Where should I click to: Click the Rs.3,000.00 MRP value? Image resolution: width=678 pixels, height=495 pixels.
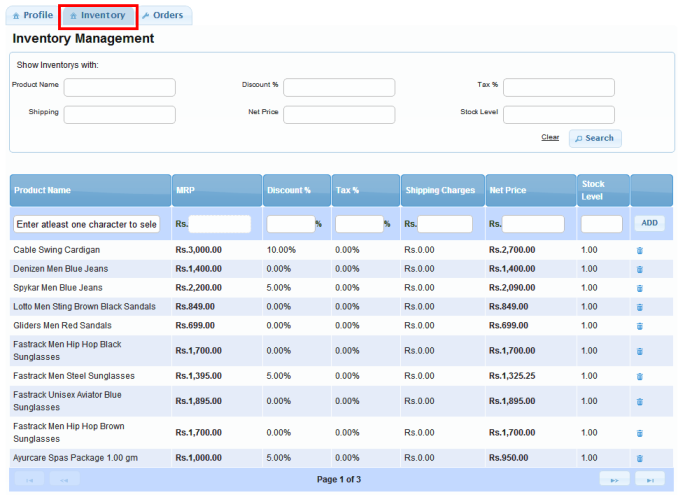(198, 250)
